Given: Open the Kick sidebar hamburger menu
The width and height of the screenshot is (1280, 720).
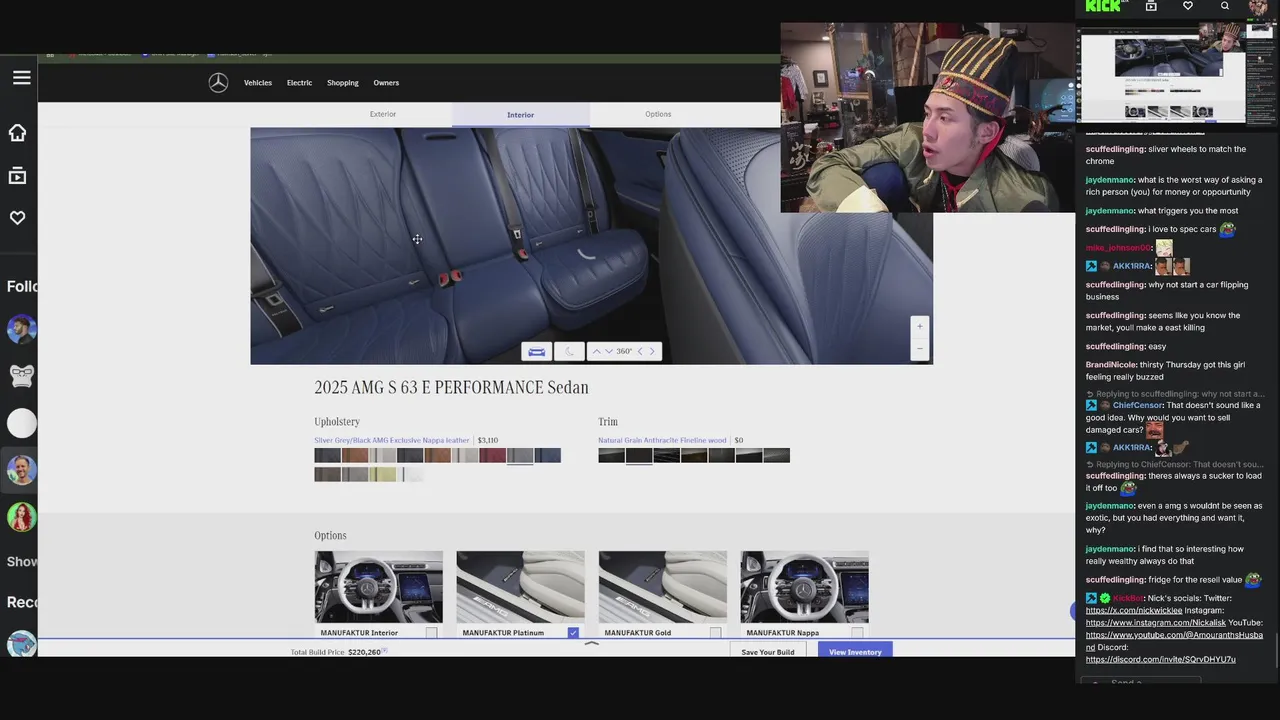Looking at the screenshot, I should click(21, 77).
